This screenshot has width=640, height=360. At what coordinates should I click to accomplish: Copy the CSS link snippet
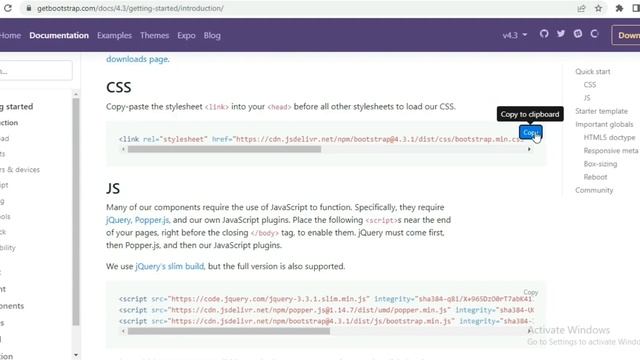530,132
